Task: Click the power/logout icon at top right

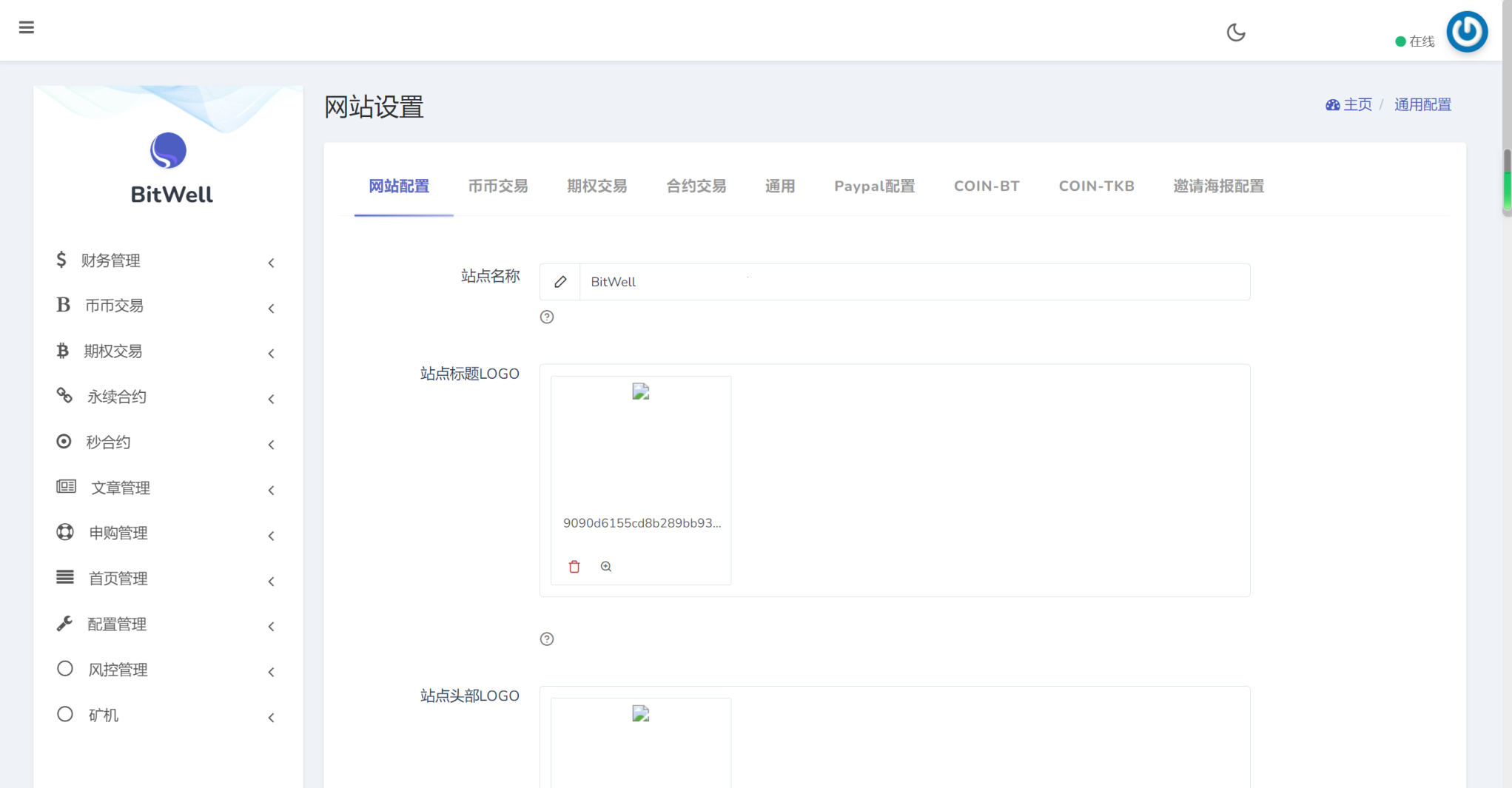Action: coord(1467,32)
